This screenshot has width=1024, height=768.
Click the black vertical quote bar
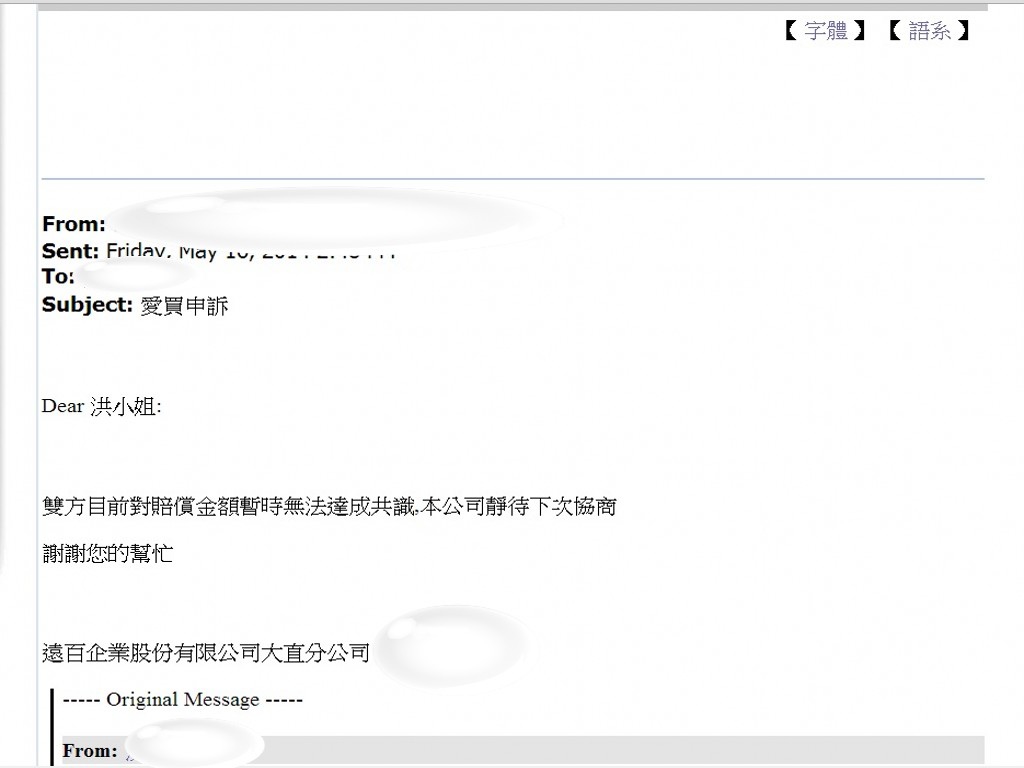52,727
